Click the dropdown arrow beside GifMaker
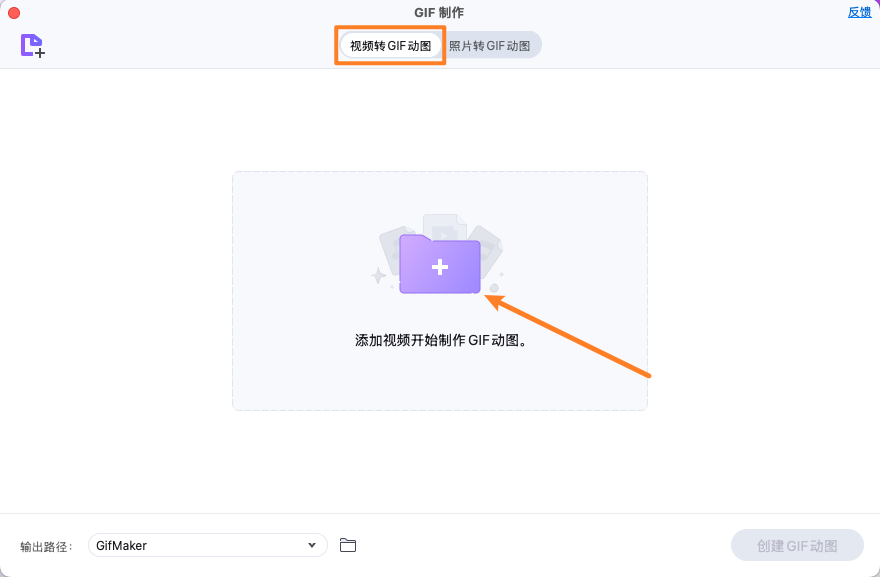Screen dimensions: 880x577 coord(311,545)
